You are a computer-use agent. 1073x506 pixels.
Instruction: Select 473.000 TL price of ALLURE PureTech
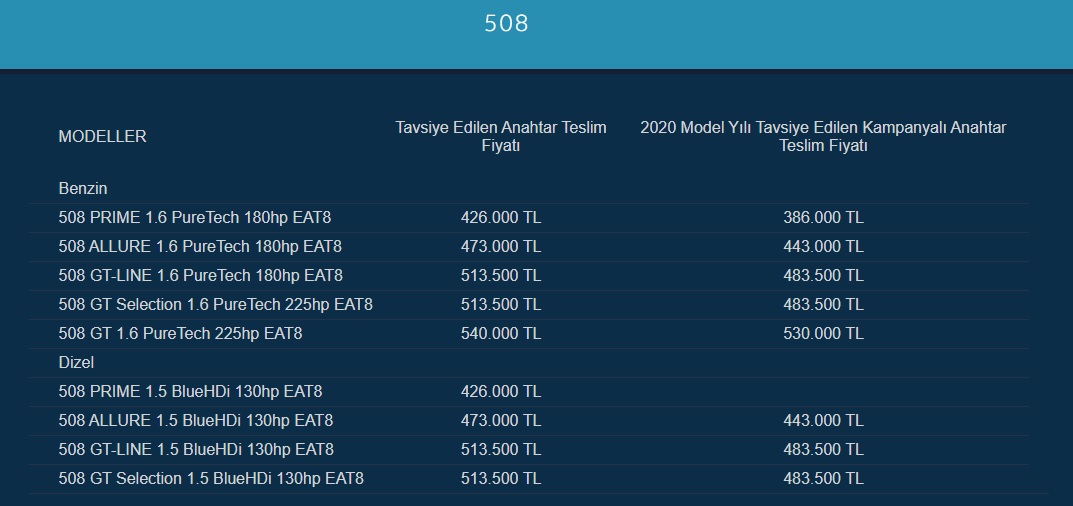coord(501,246)
